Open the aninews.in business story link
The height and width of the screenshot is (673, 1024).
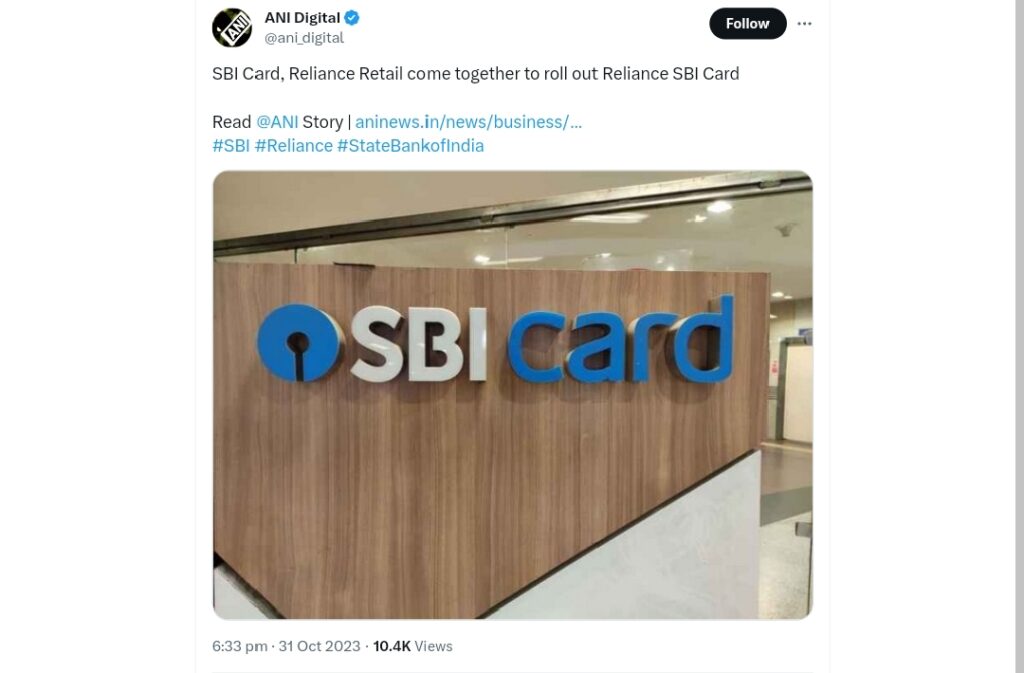coord(468,122)
